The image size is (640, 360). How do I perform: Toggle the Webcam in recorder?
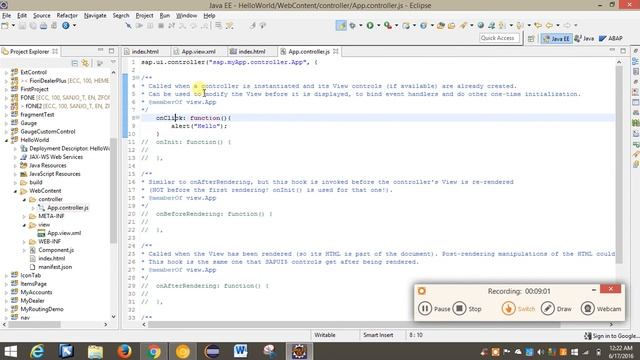click(601, 309)
